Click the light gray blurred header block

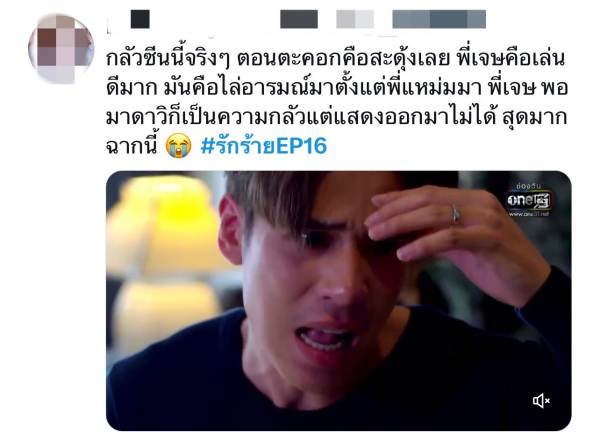click(x=355, y=19)
